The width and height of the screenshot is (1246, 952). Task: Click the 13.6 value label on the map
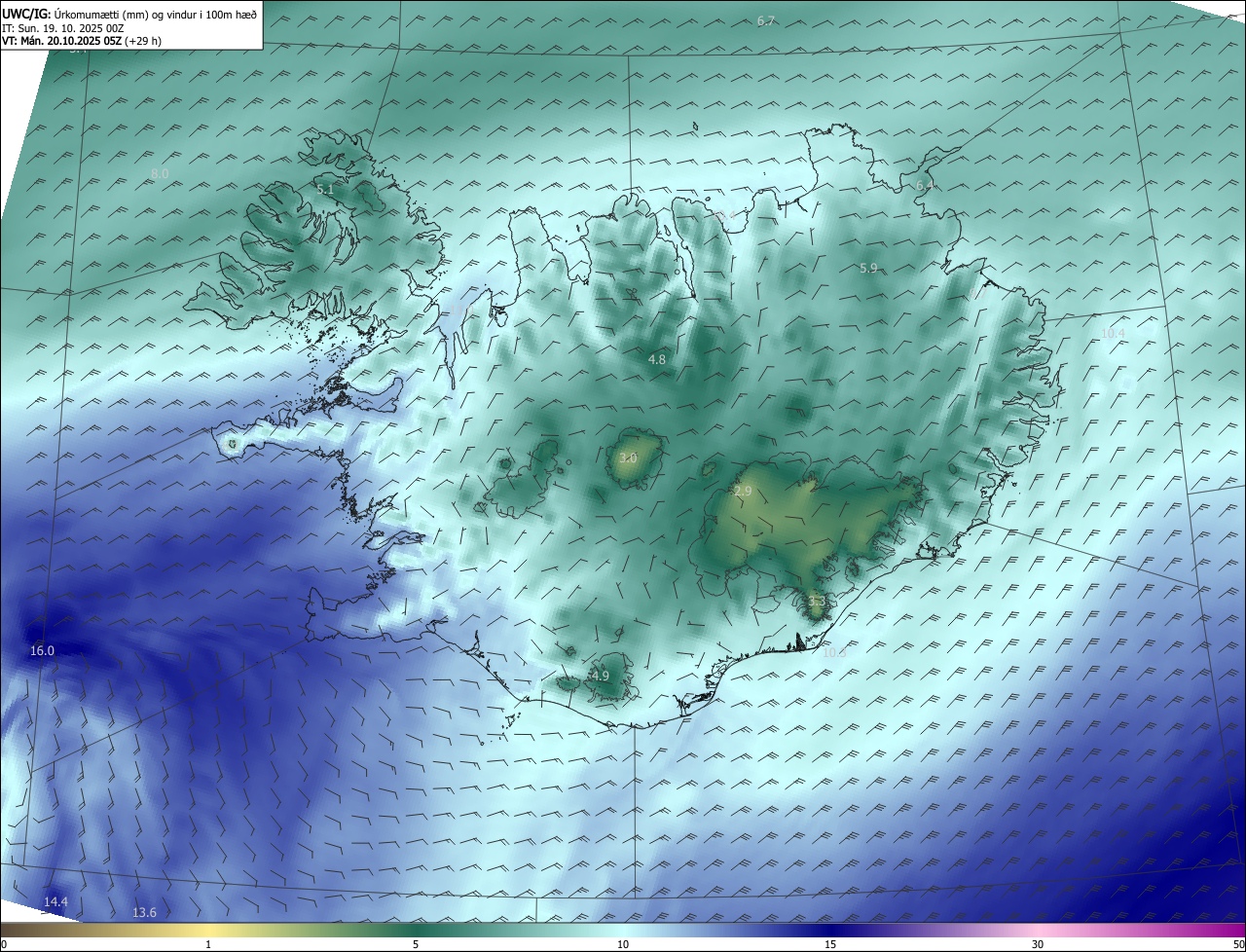pyautogui.click(x=144, y=912)
